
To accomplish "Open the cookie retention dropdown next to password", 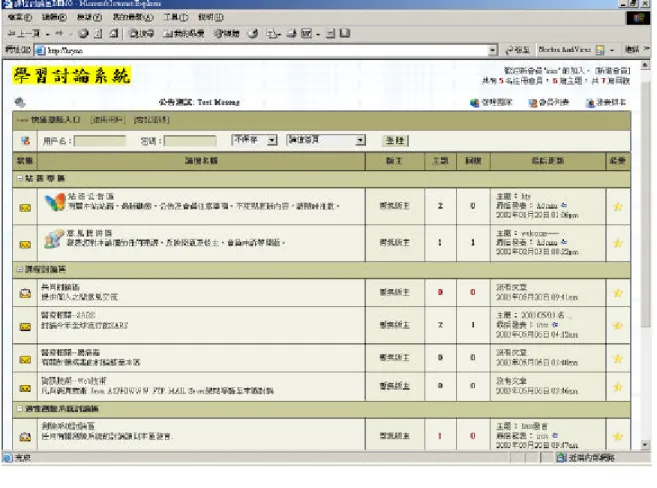I will 272,140.
